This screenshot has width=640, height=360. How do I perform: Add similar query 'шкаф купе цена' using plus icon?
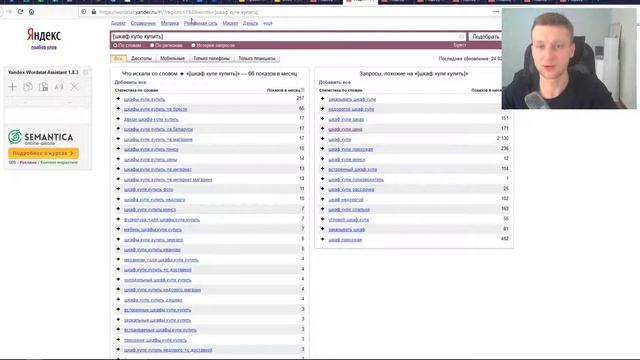(x=322, y=129)
